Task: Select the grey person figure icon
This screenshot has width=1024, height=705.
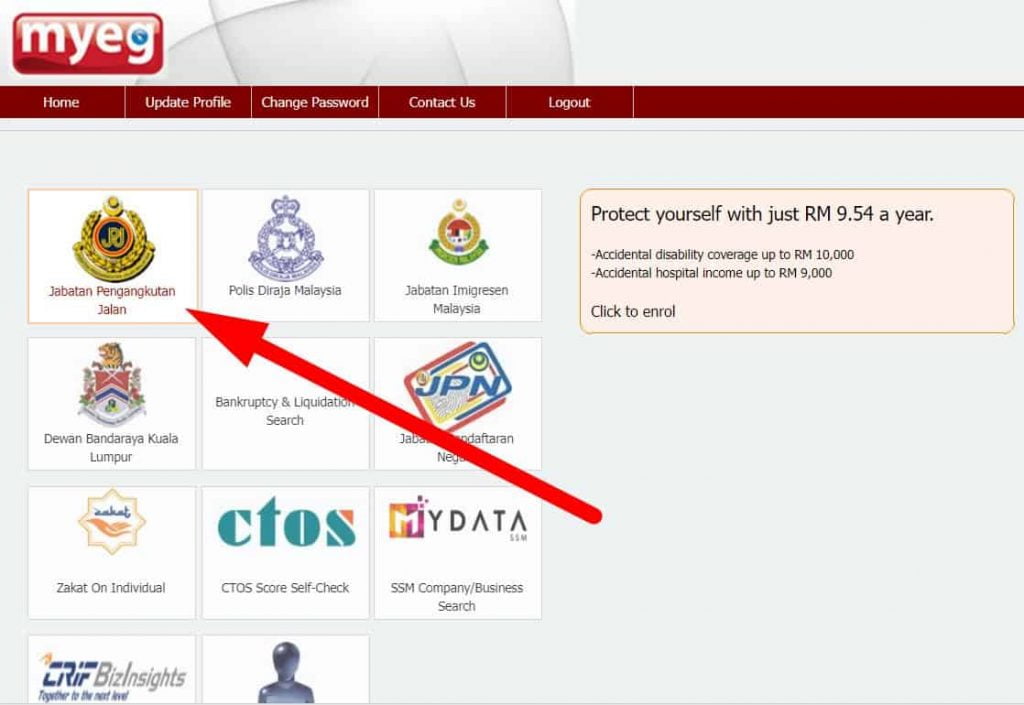Action: pyautogui.click(x=286, y=673)
